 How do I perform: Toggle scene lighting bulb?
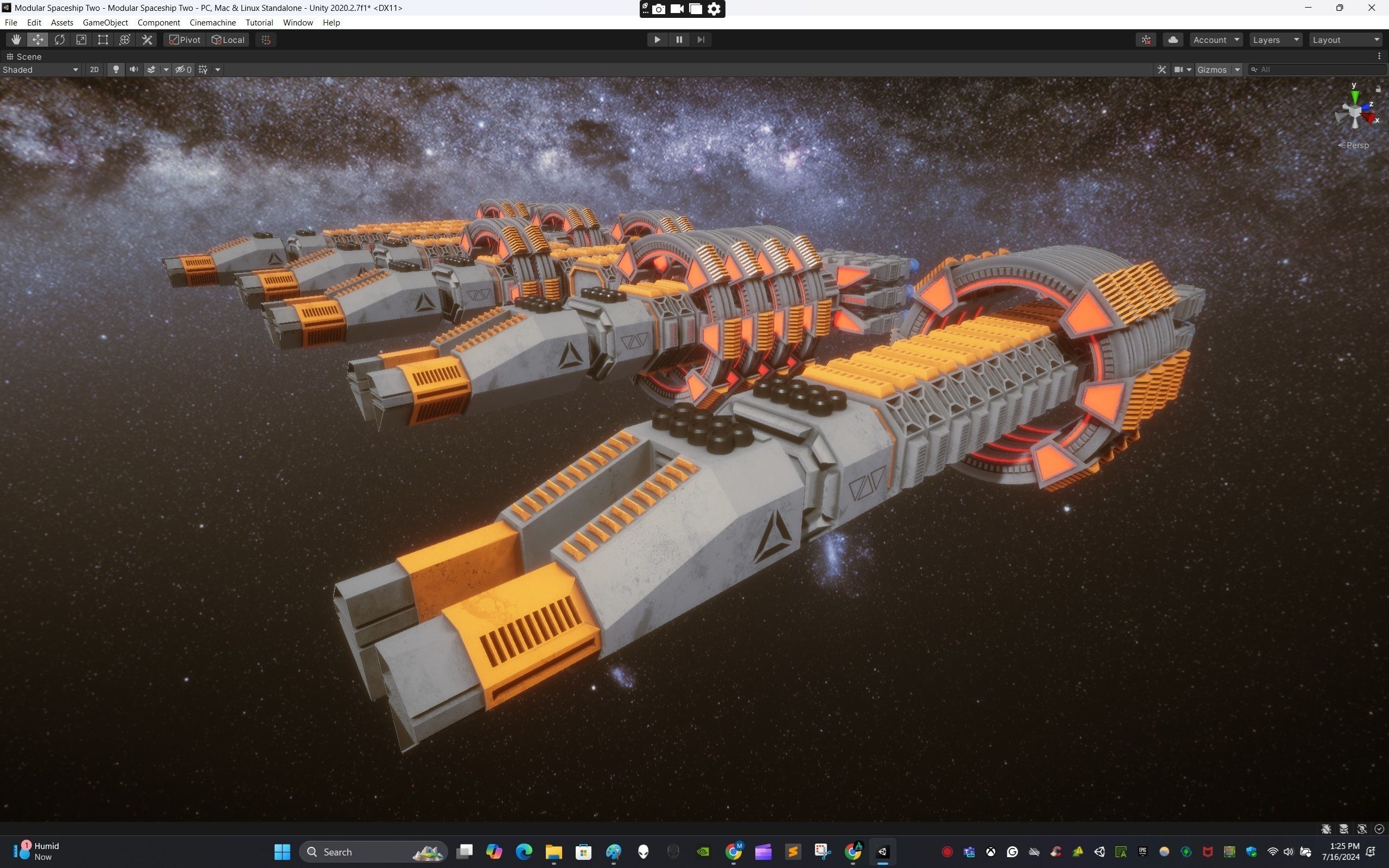(116, 69)
